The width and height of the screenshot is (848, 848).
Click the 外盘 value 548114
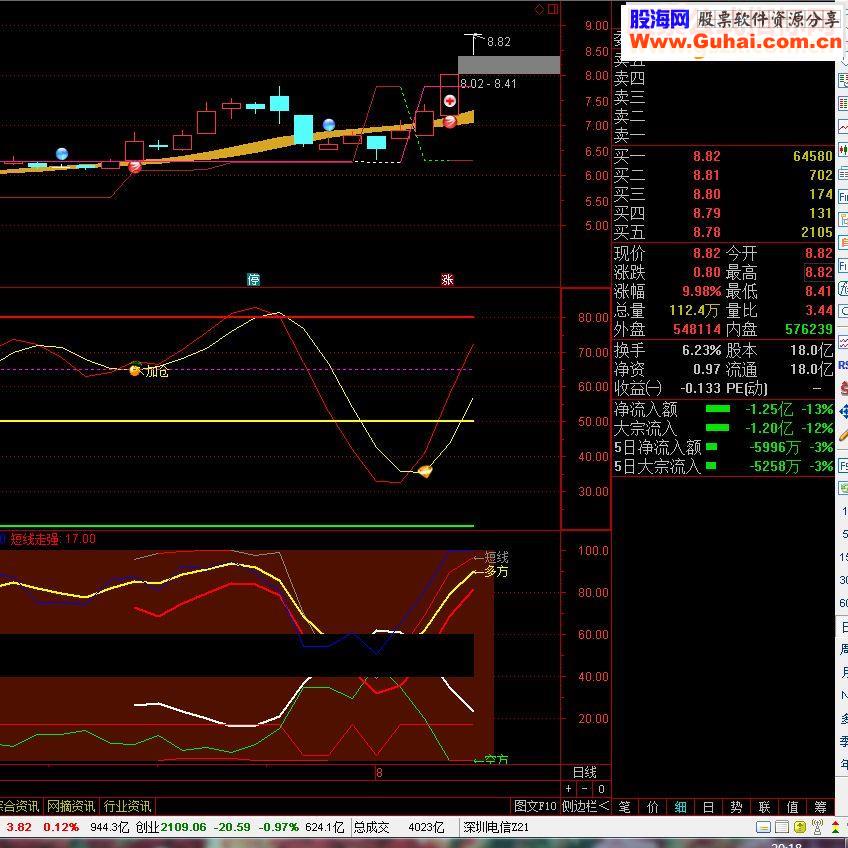click(x=697, y=329)
